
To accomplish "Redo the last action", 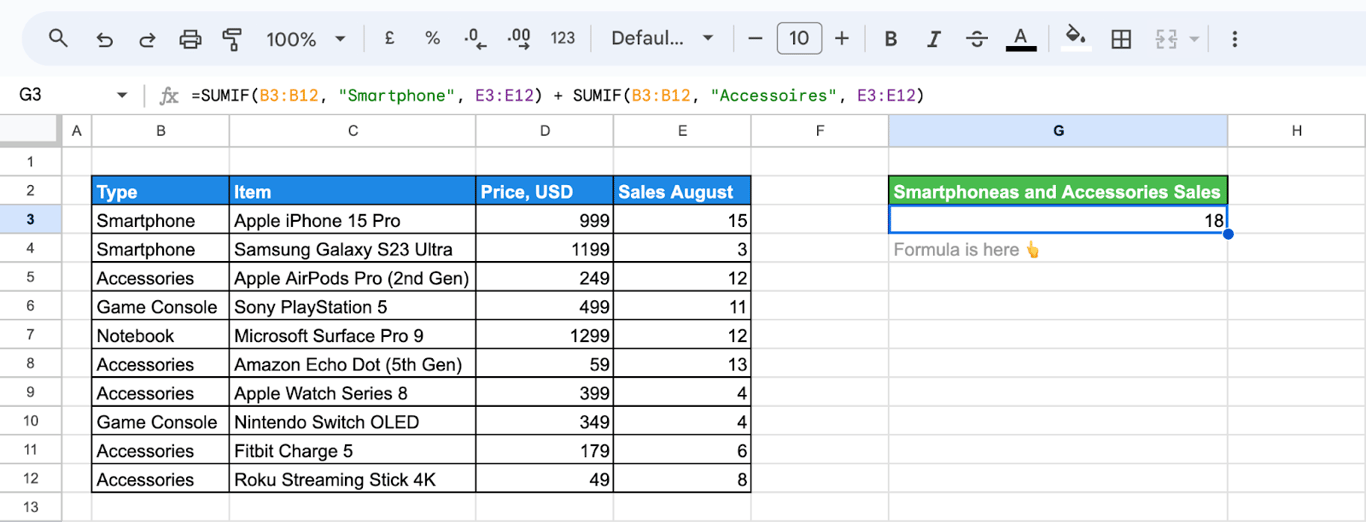I will click(x=147, y=39).
